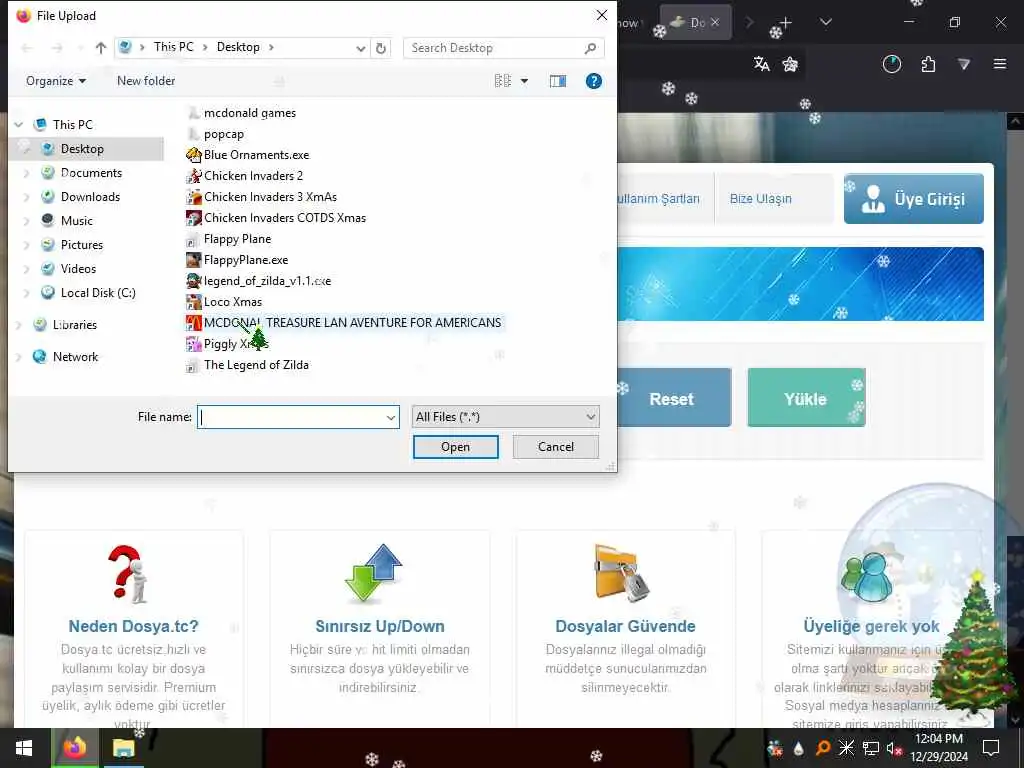Click the change view layout icon
Screen dimensions: 1024x768
pos(503,81)
